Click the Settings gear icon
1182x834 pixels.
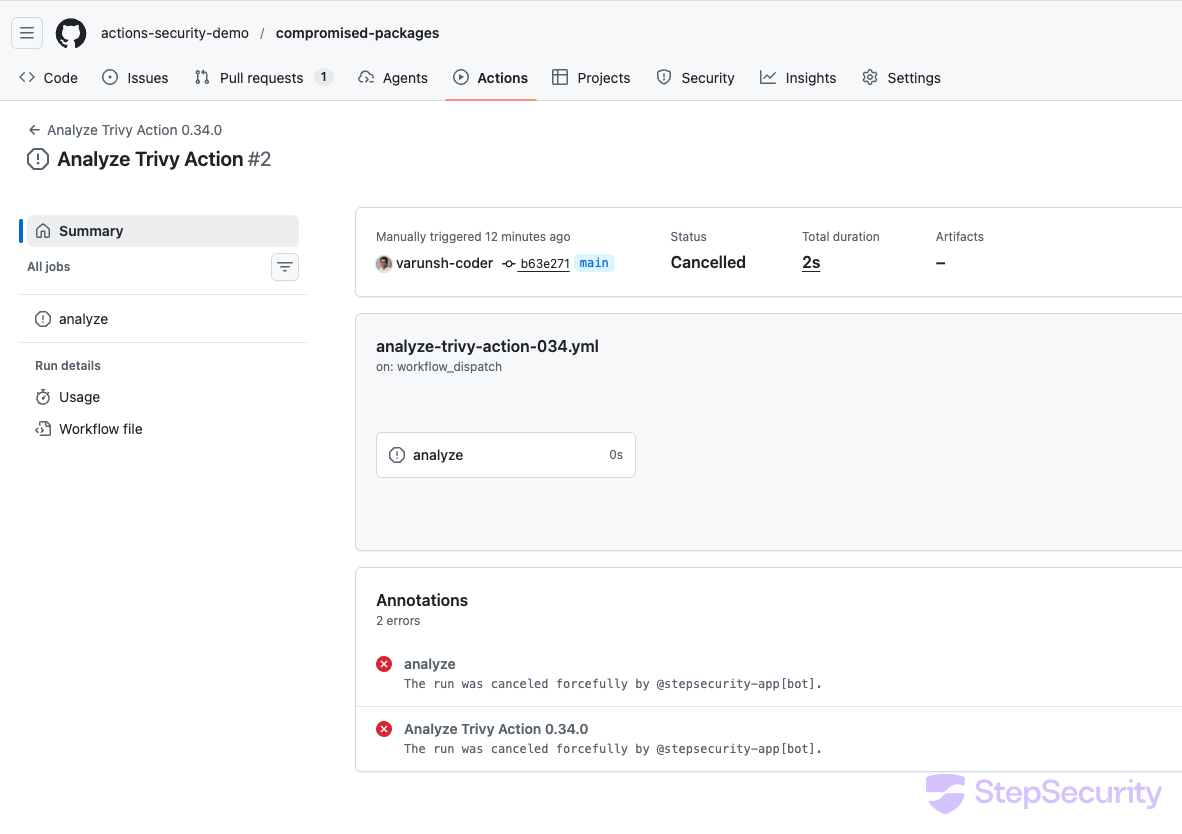point(870,77)
